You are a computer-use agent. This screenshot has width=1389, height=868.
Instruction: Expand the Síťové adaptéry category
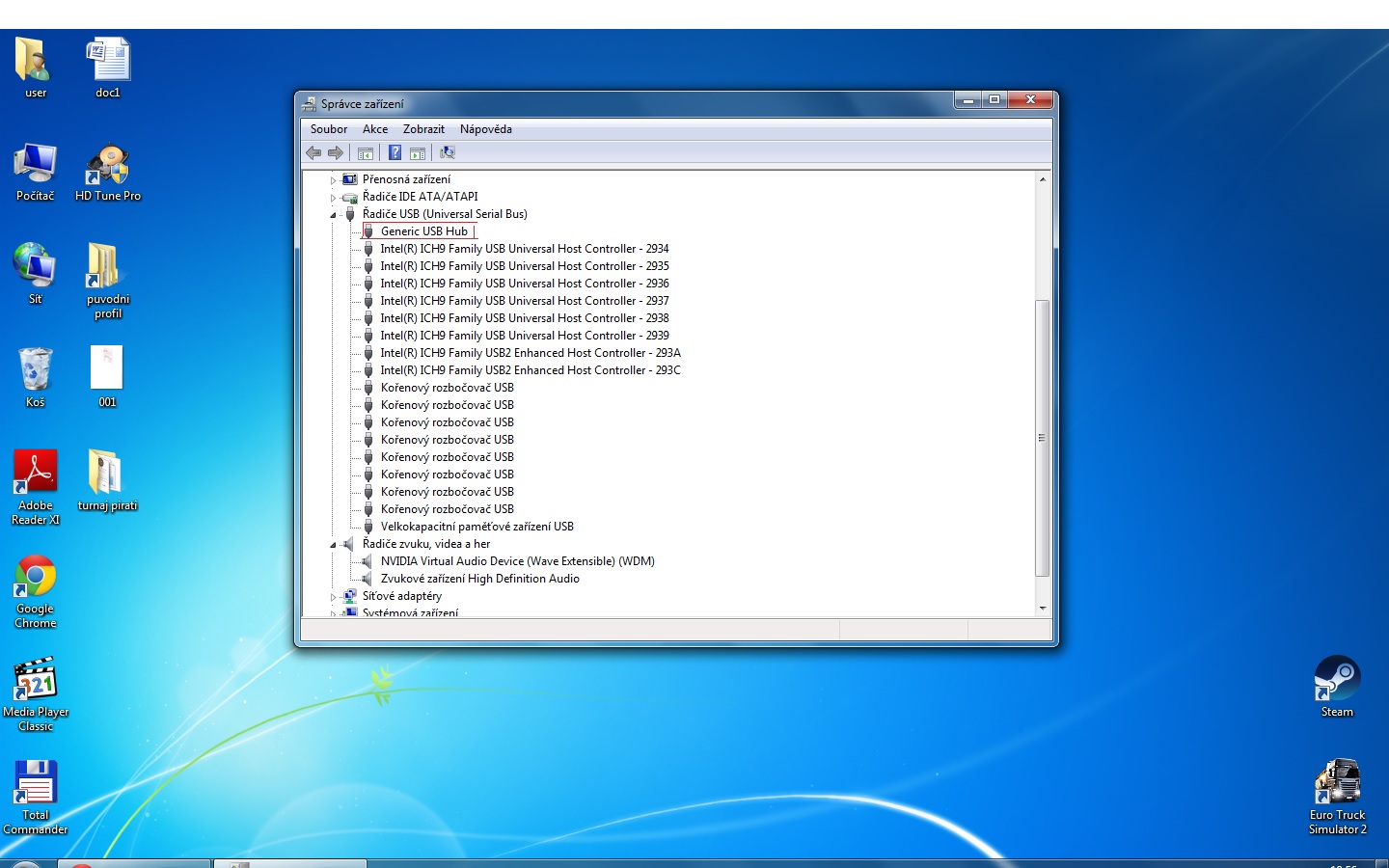point(334,597)
